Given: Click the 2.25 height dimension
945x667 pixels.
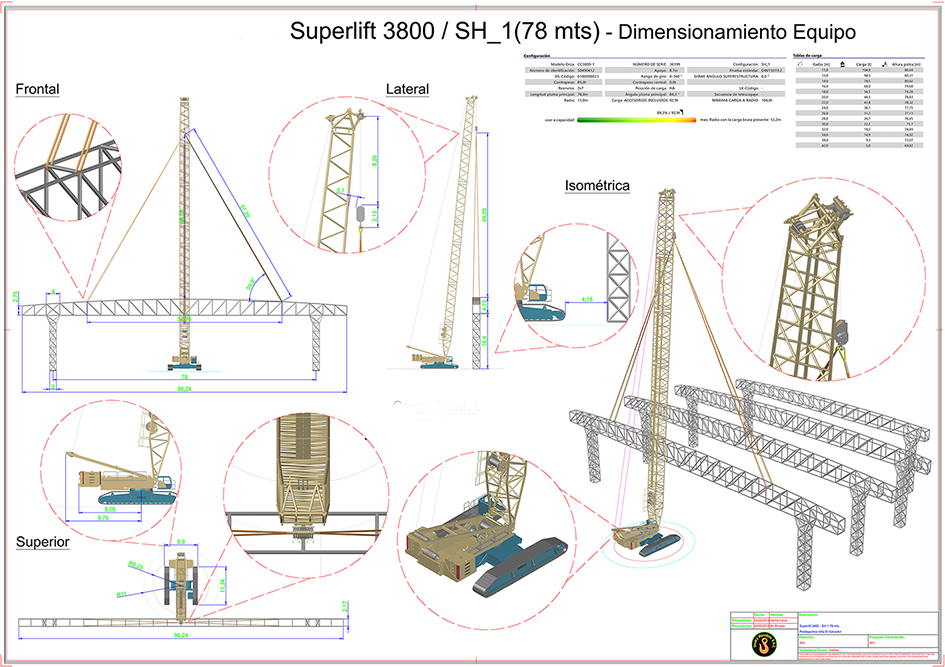Looking at the screenshot, I should click(16, 296).
